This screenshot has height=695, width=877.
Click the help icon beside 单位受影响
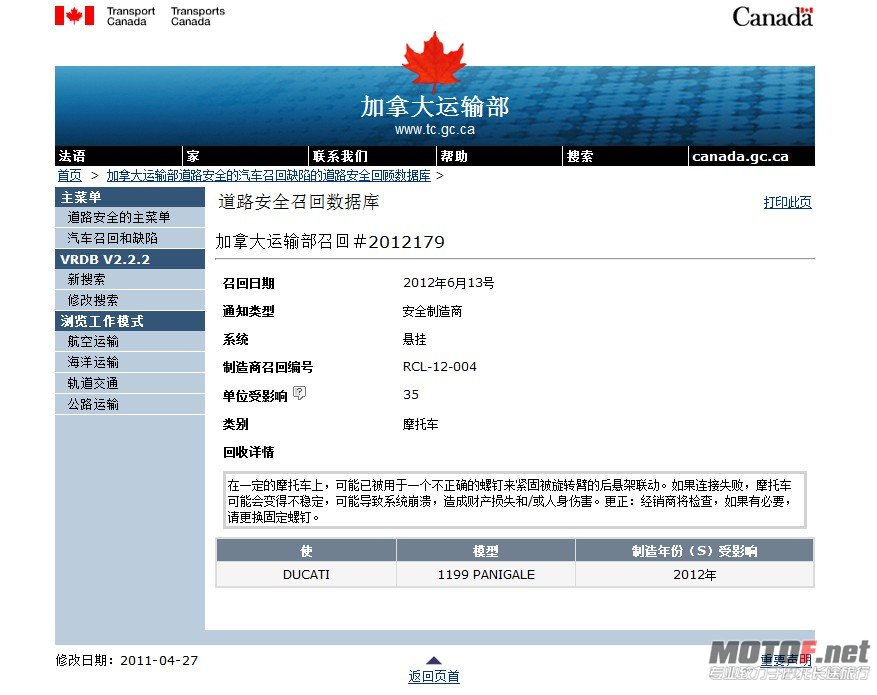point(300,394)
